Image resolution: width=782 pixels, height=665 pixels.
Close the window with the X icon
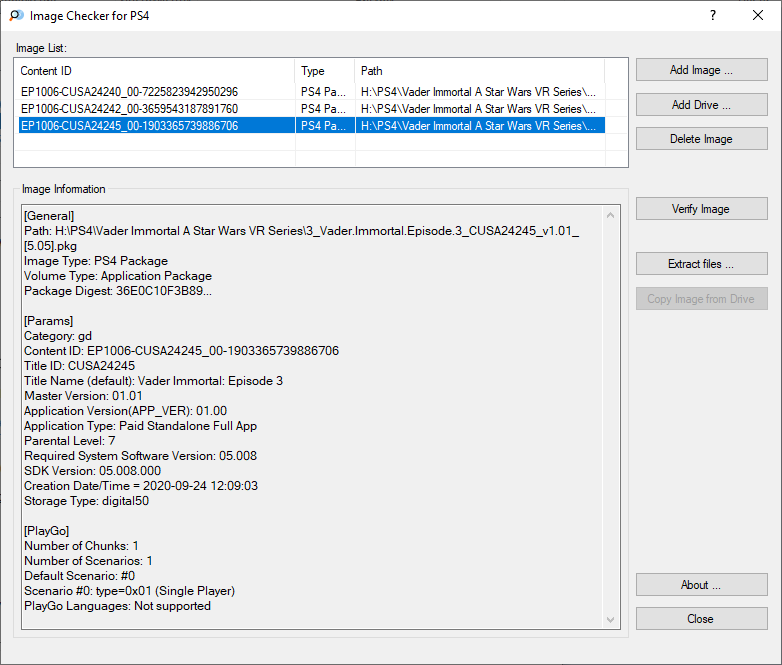(758, 15)
